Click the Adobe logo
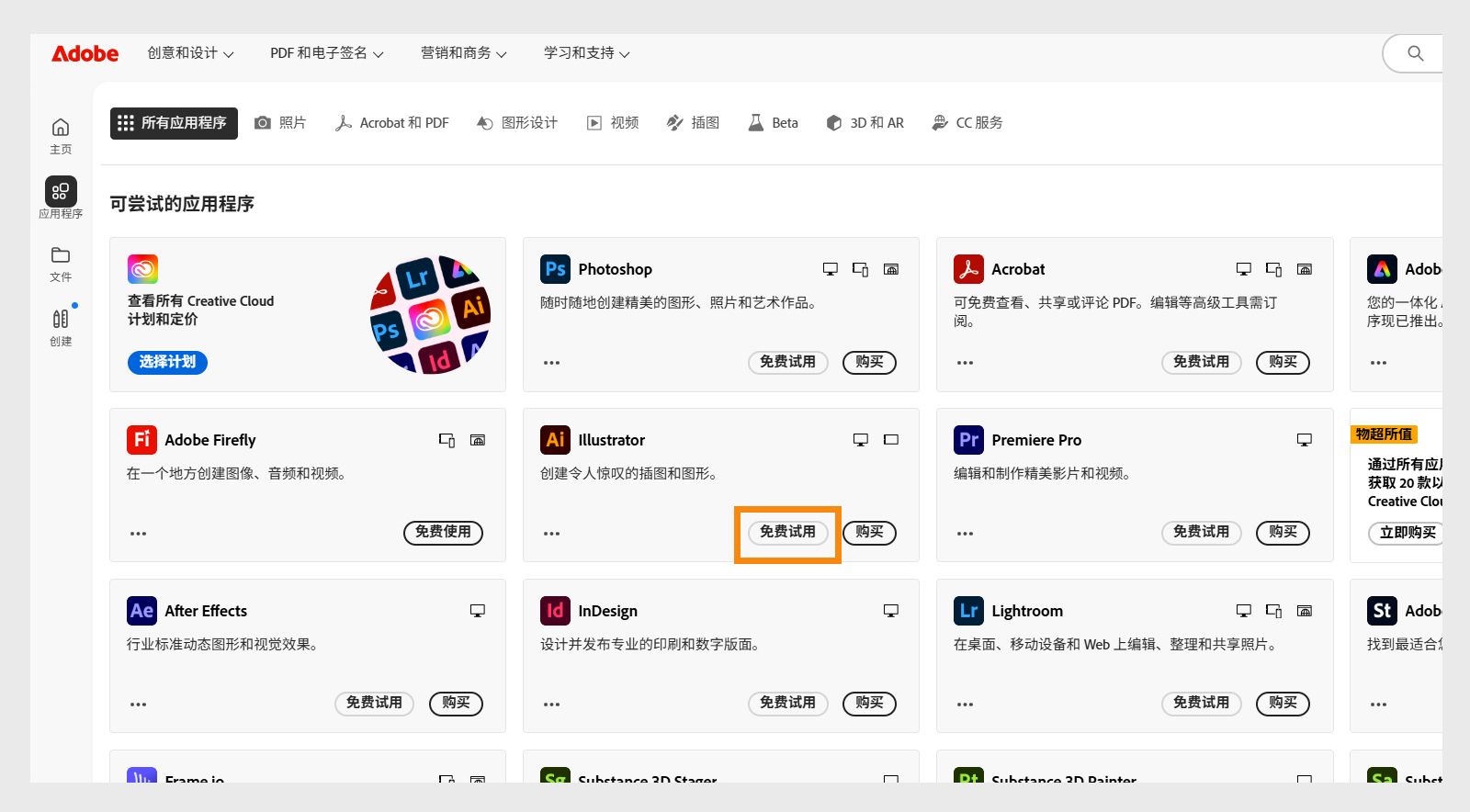Image resolution: width=1470 pixels, height=812 pixels. 85,53
